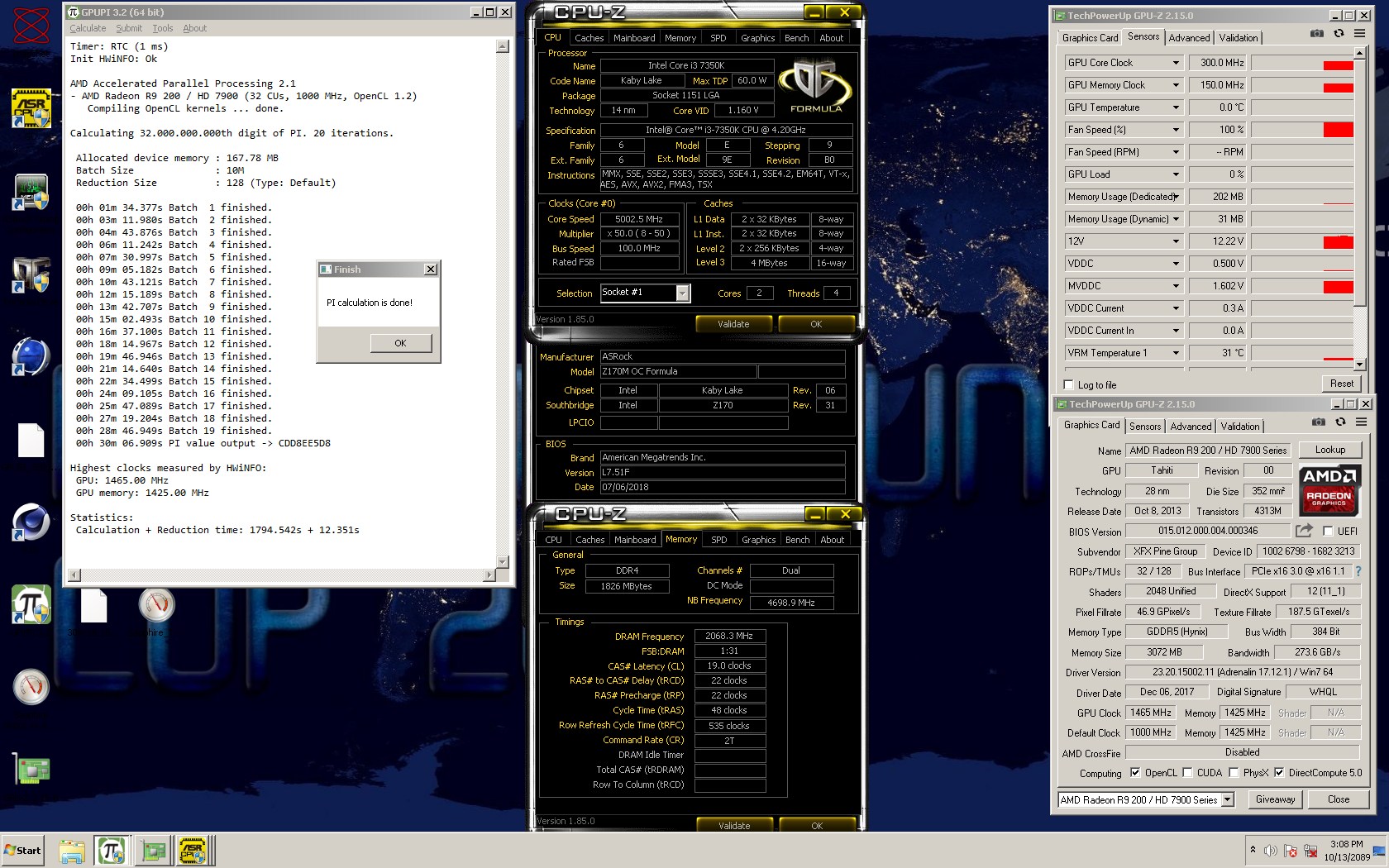The image size is (1389, 868).
Task: Open the Tools menu in GPUPI
Action: (163, 28)
